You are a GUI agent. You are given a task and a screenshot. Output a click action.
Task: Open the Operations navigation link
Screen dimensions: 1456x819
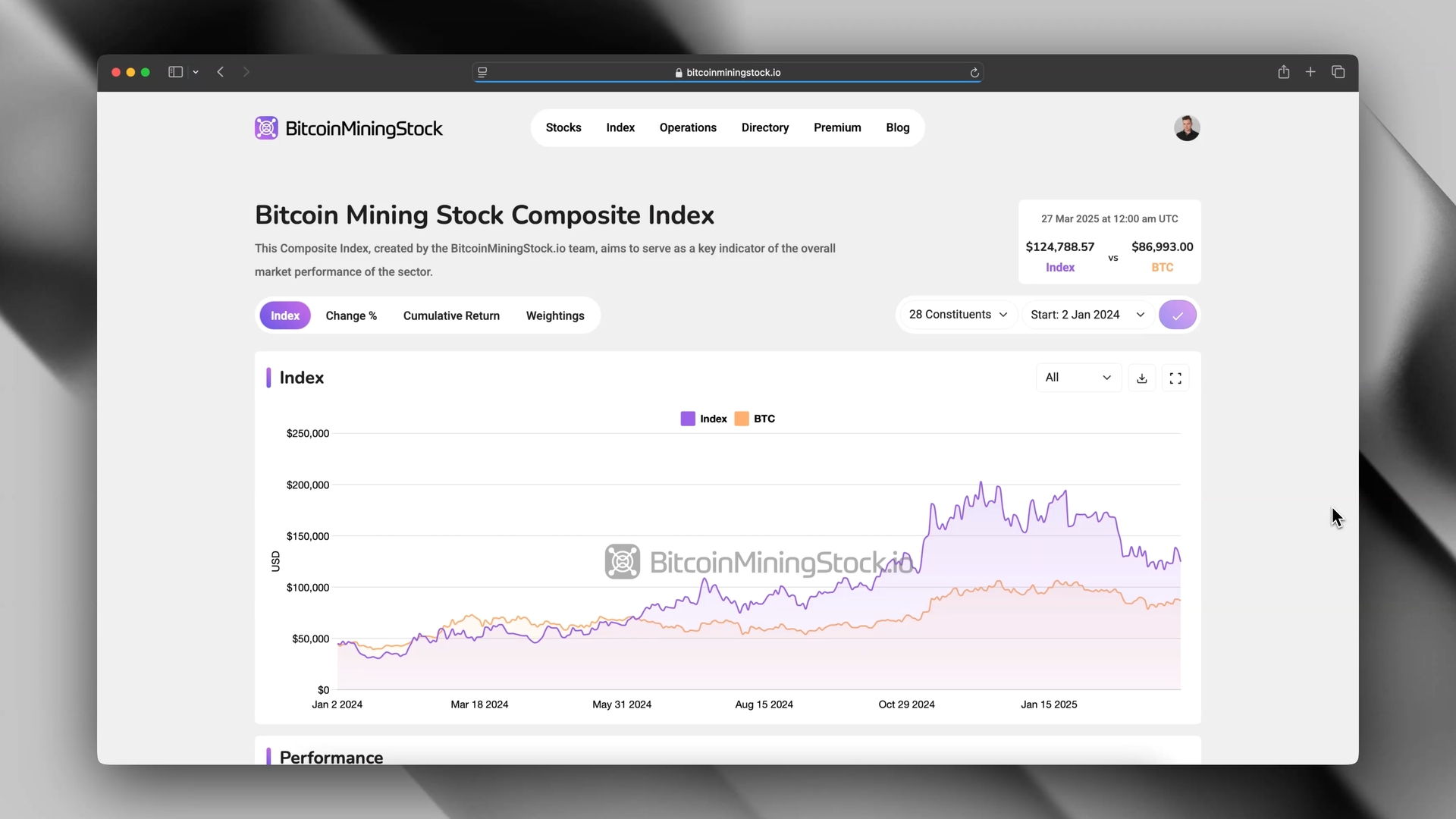click(x=688, y=127)
